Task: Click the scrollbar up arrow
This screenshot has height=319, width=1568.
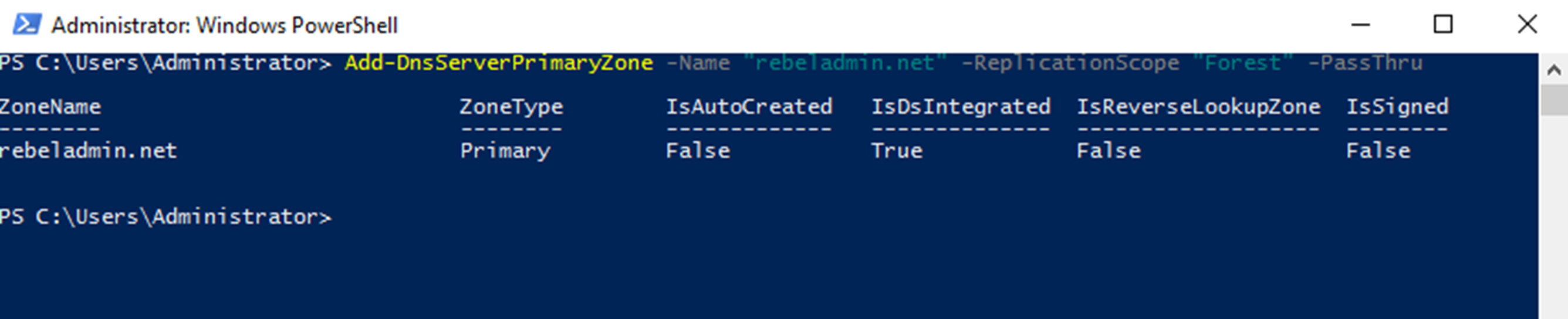Action: click(x=1553, y=70)
